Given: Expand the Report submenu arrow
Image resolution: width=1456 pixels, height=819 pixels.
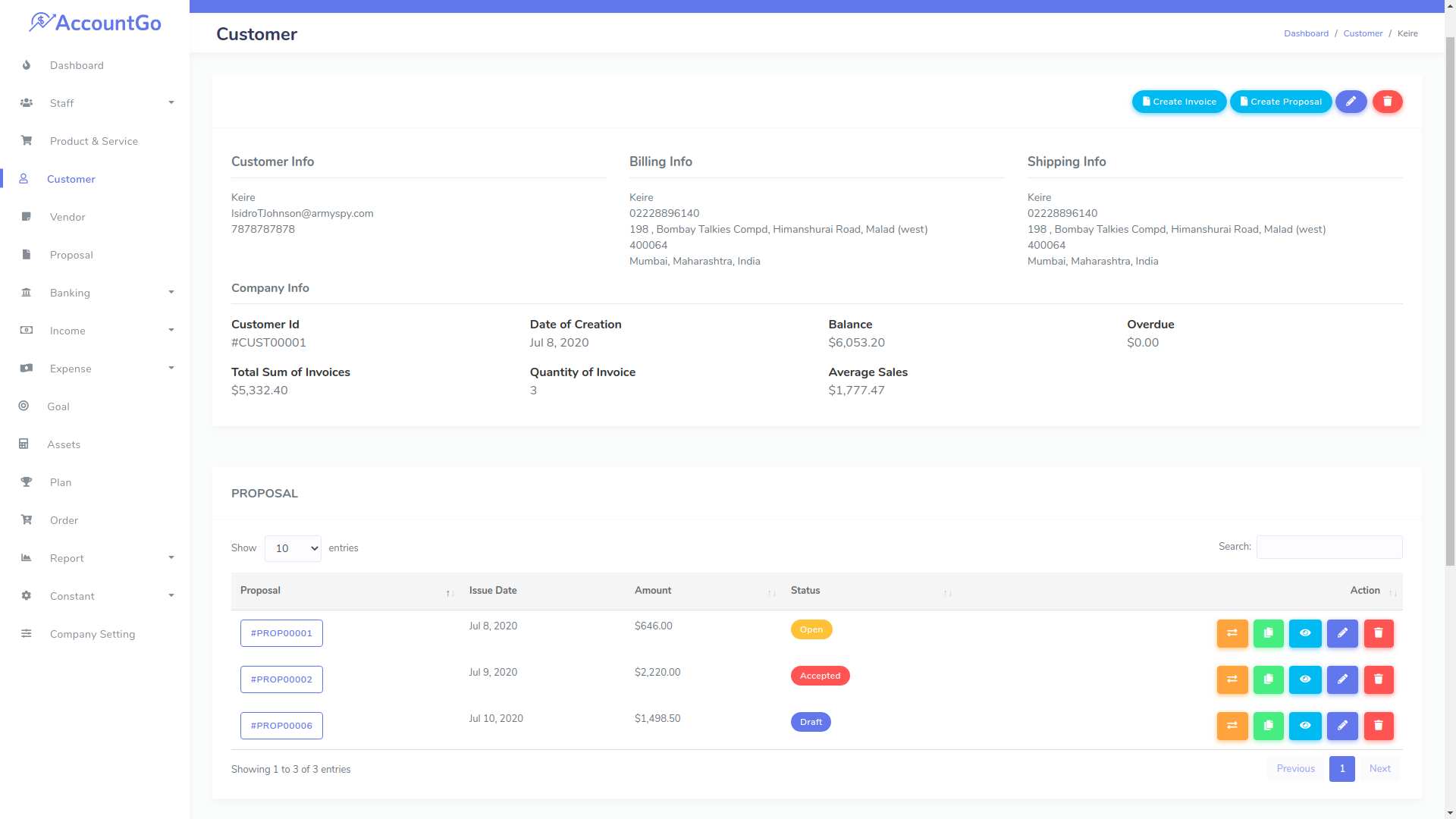Looking at the screenshot, I should point(171,557).
